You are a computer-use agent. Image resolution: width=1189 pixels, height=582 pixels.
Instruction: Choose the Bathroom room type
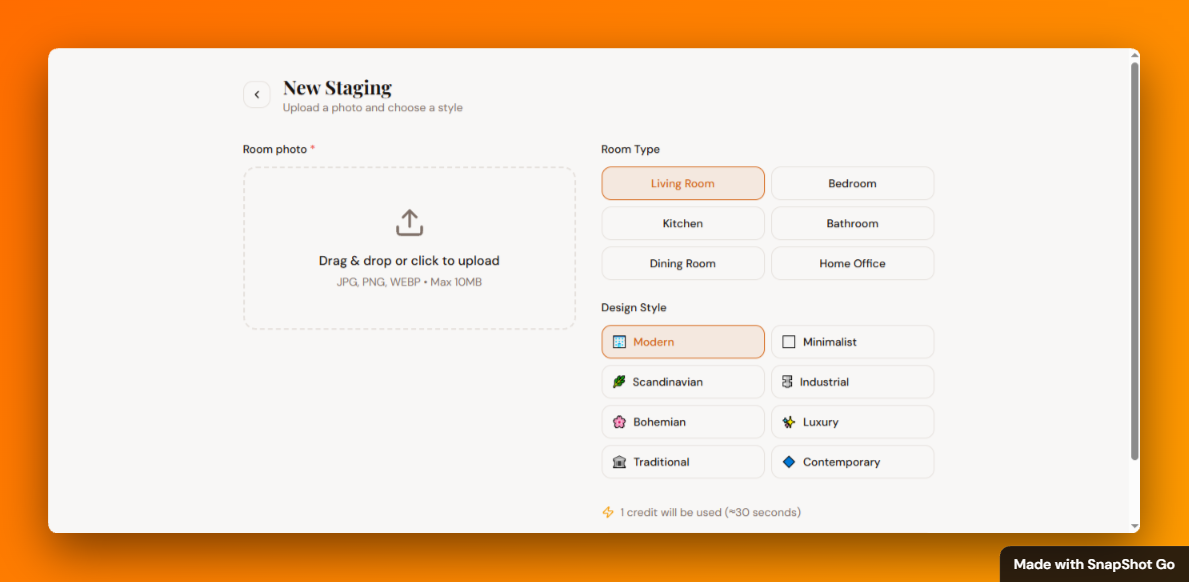coord(852,223)
